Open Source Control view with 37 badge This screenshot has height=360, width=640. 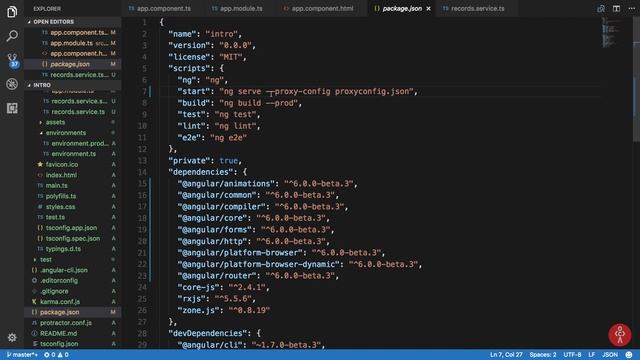(x=13, y=60)
